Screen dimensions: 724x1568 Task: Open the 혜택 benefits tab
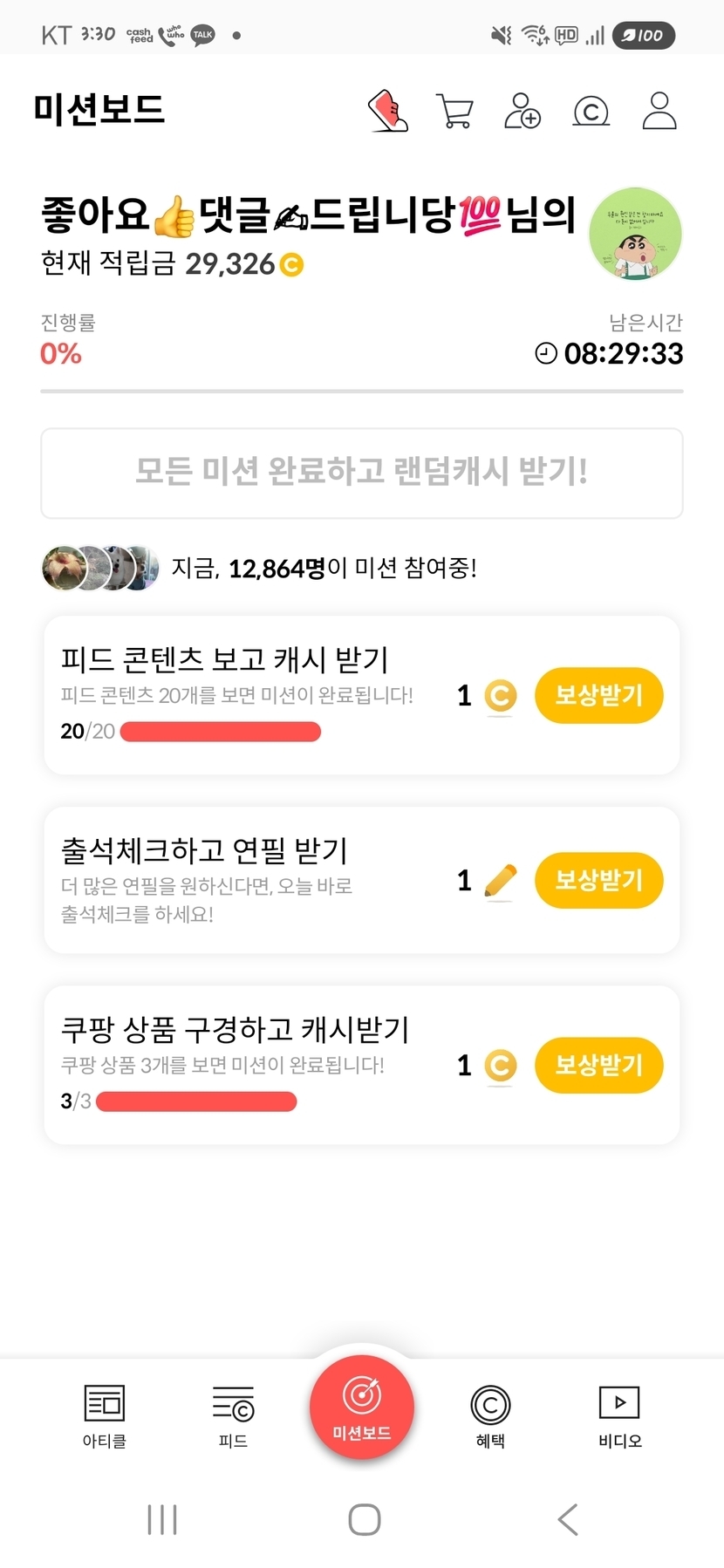point(490,1415)
